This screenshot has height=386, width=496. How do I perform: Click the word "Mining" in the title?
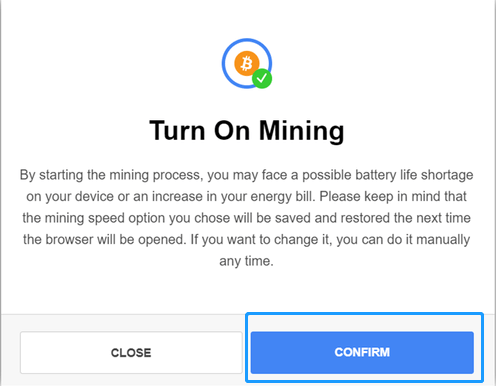tap(302, 131)
